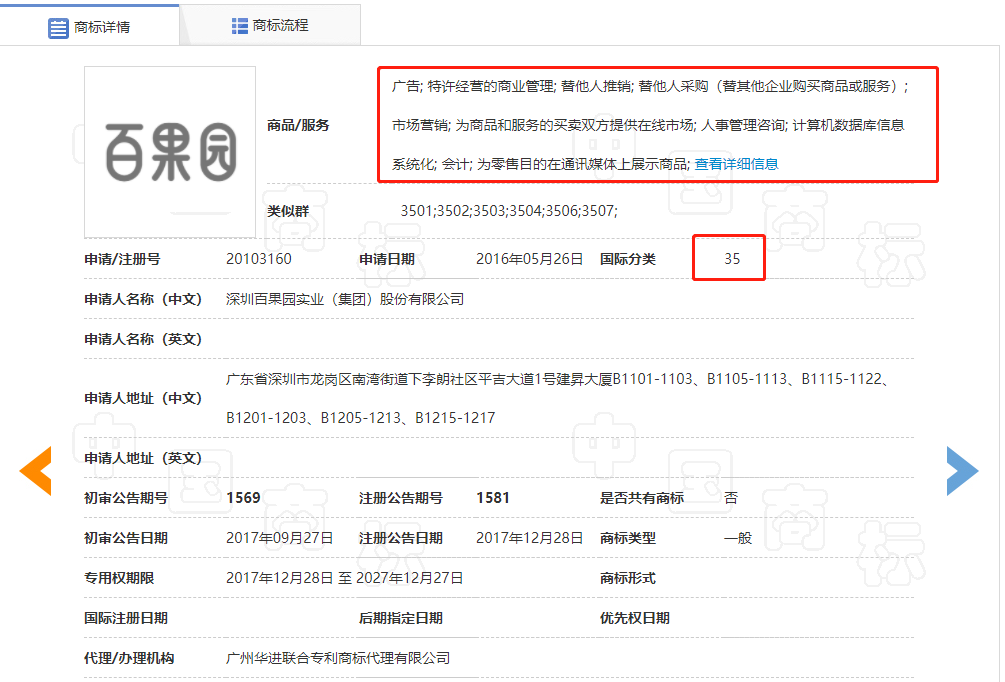Screen dimensions: 1005x682
Task: Click the applicant address starting with 广东省深圳市
Action: pos(558,379)
